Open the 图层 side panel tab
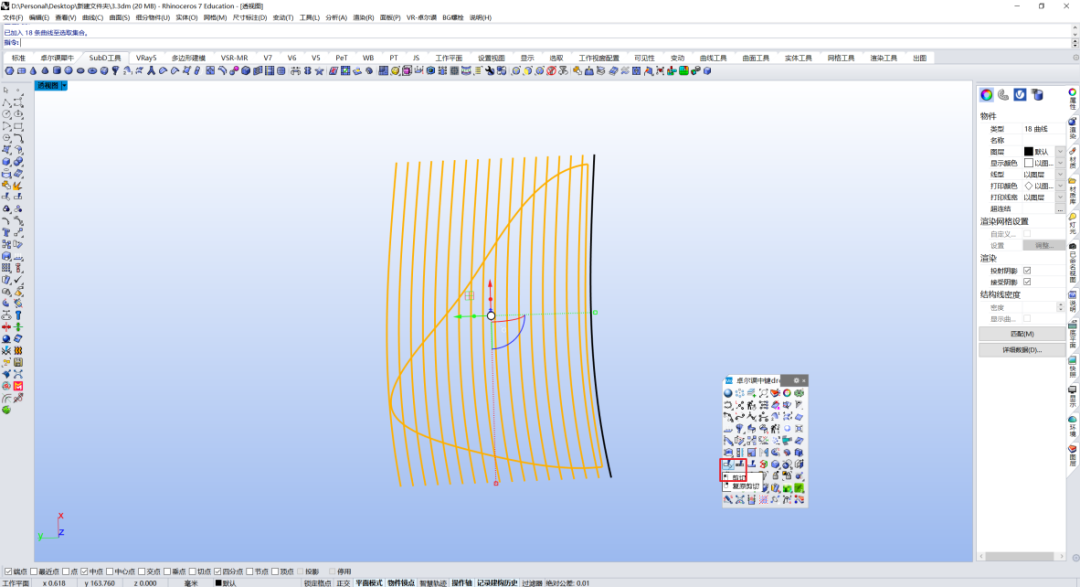The image size is (1080, 587). point(1072,457)
